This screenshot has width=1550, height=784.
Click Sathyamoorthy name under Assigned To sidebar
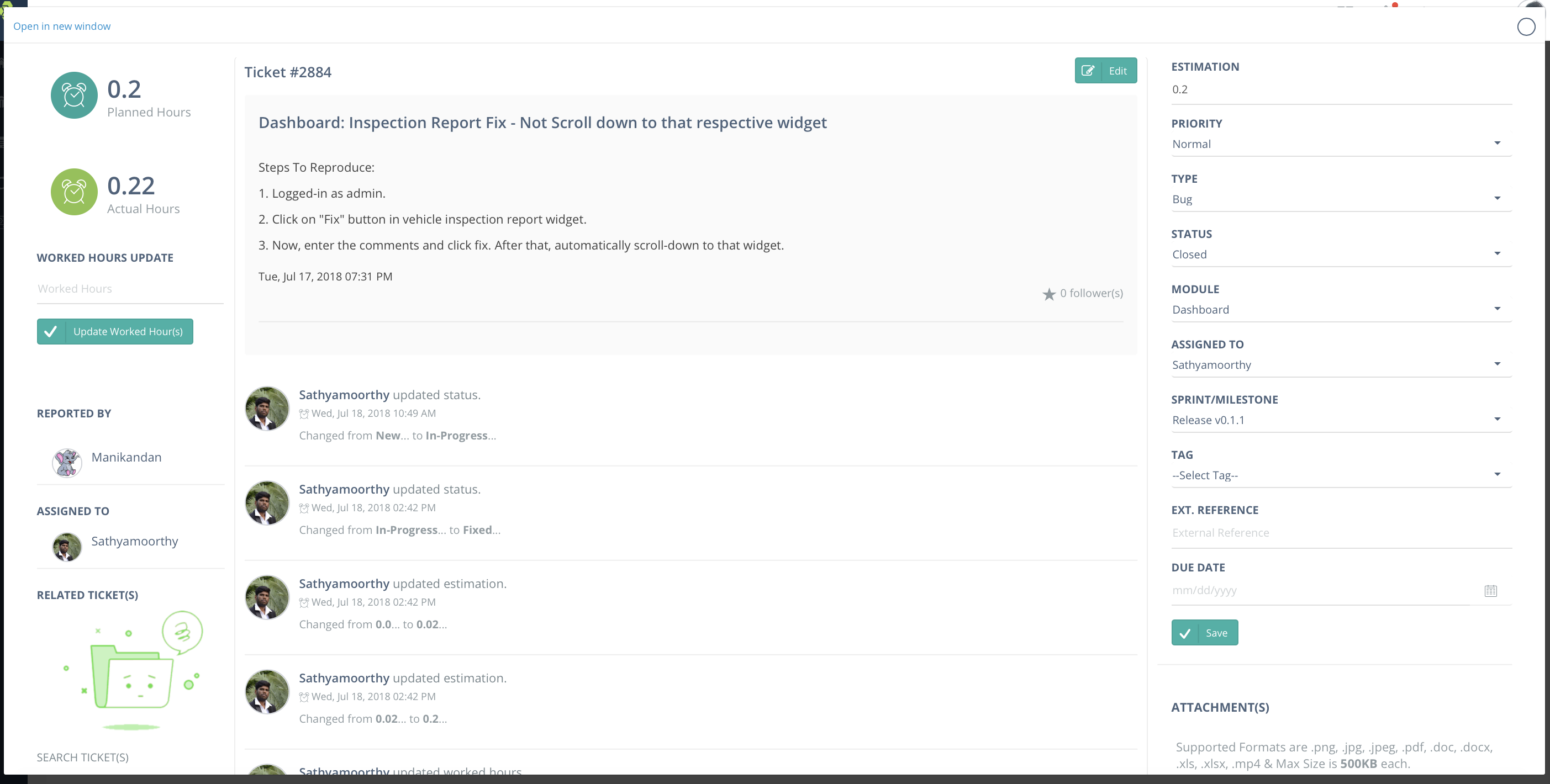coord(135,542)
